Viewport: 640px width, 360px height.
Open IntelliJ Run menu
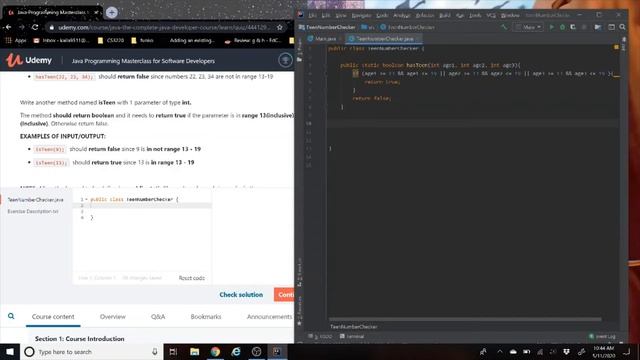[x=460, y=16]
